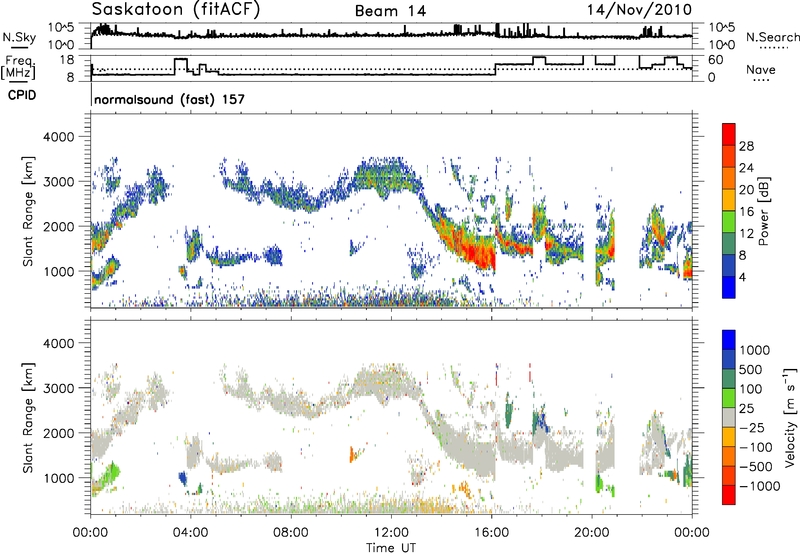Click the '12:00' time axis tick label
800x554 pixels.
[x=391, y=533]
